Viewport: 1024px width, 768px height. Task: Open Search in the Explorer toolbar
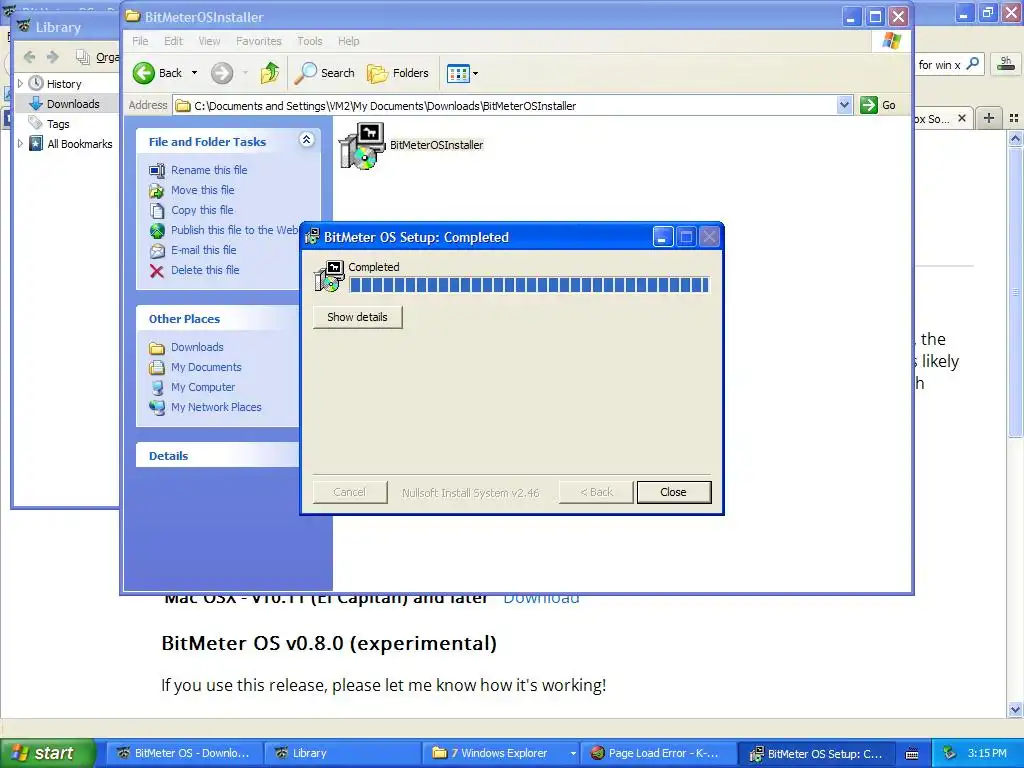pyautogui.click(x=325, y=73)
